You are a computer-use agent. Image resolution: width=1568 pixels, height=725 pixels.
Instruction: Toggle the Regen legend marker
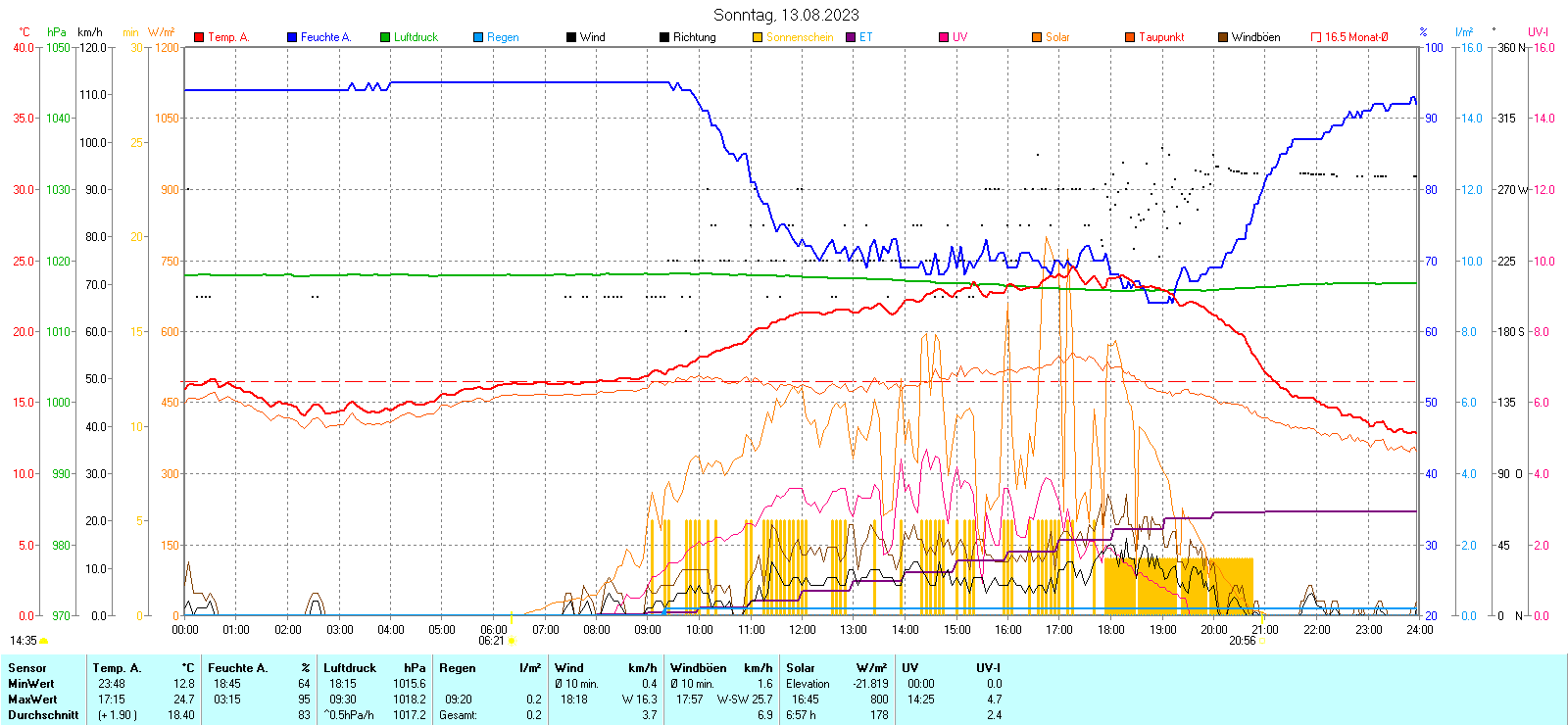tap(478, 37)
